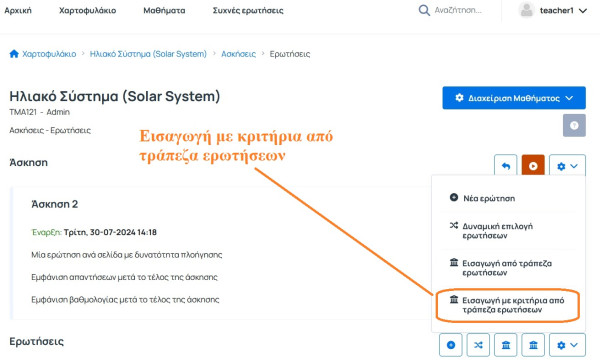Open the Ασκήσεις breadcrumb link
The width and height of the screenshot is (600, 360).
[238, 54]
